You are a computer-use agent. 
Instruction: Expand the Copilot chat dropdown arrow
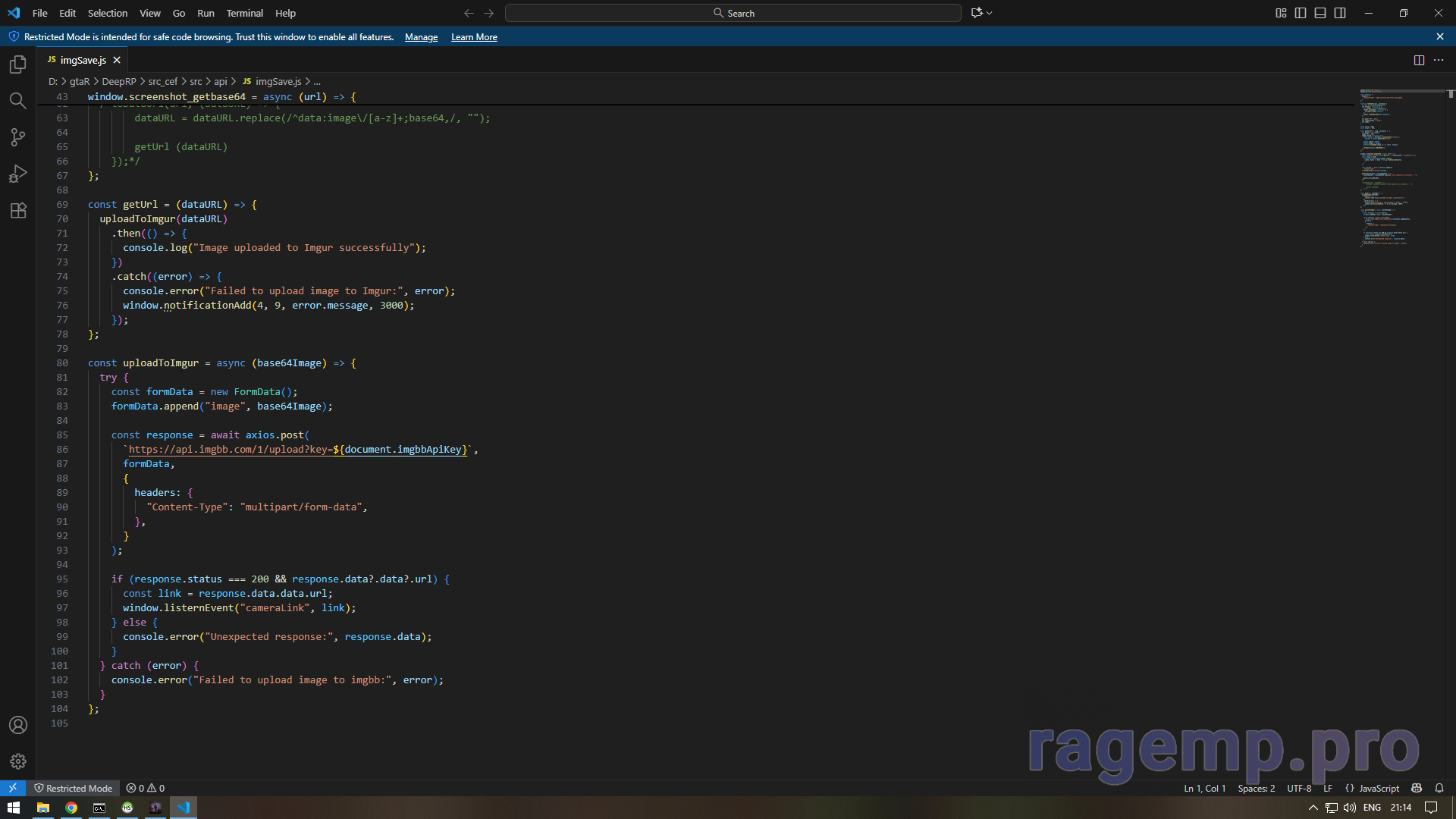(x=990, y=13)
